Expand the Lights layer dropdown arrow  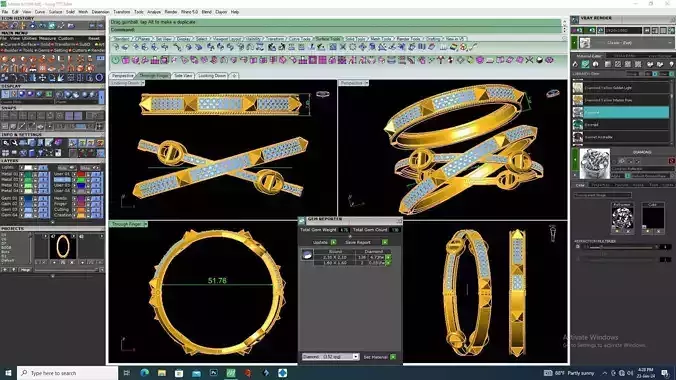(22, 167)
